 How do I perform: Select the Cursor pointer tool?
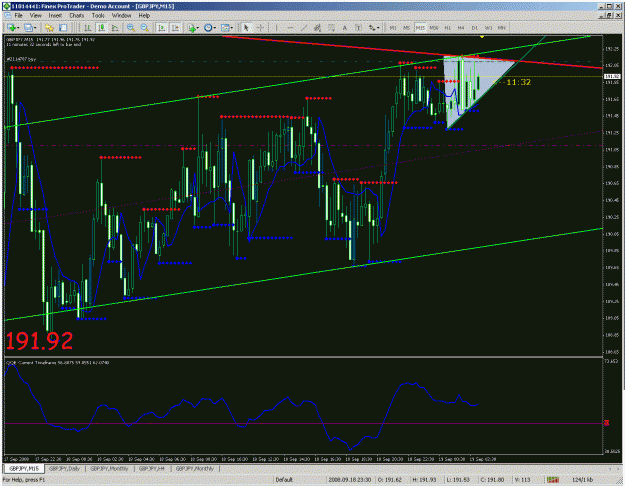click(246, 28)
